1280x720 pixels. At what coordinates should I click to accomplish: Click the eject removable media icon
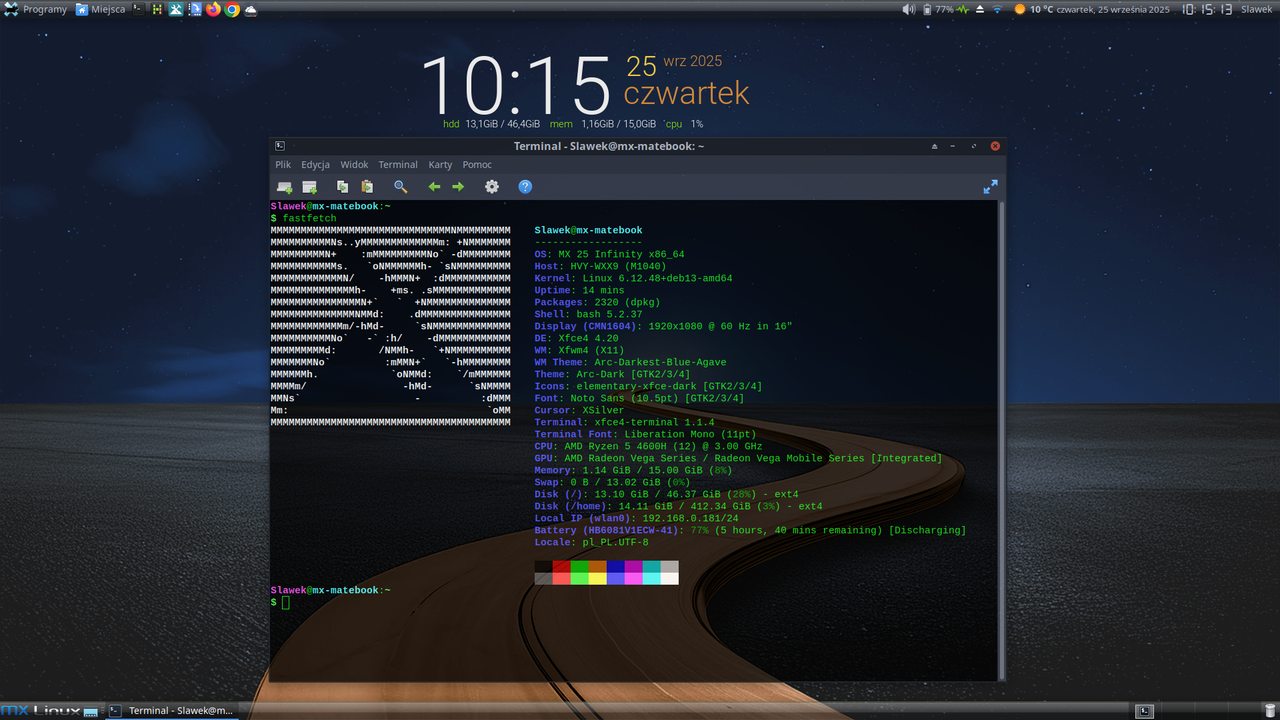pyautogui.click(x=979, y=9)
